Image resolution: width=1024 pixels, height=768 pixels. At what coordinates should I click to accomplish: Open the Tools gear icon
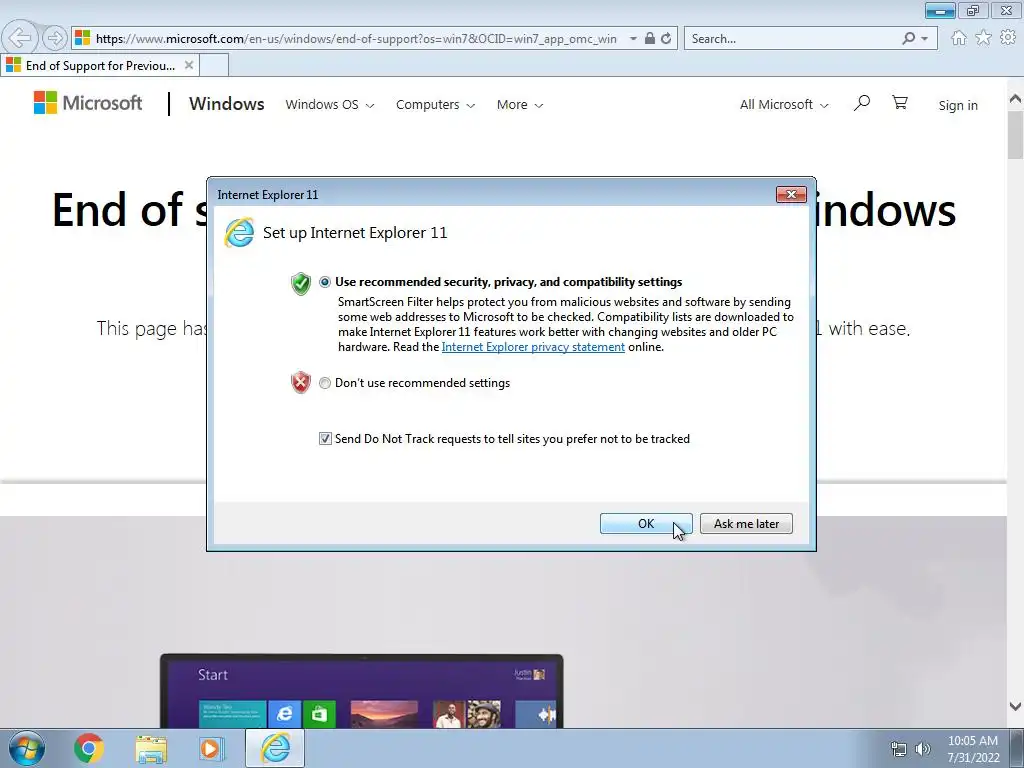coord(1008,38)
